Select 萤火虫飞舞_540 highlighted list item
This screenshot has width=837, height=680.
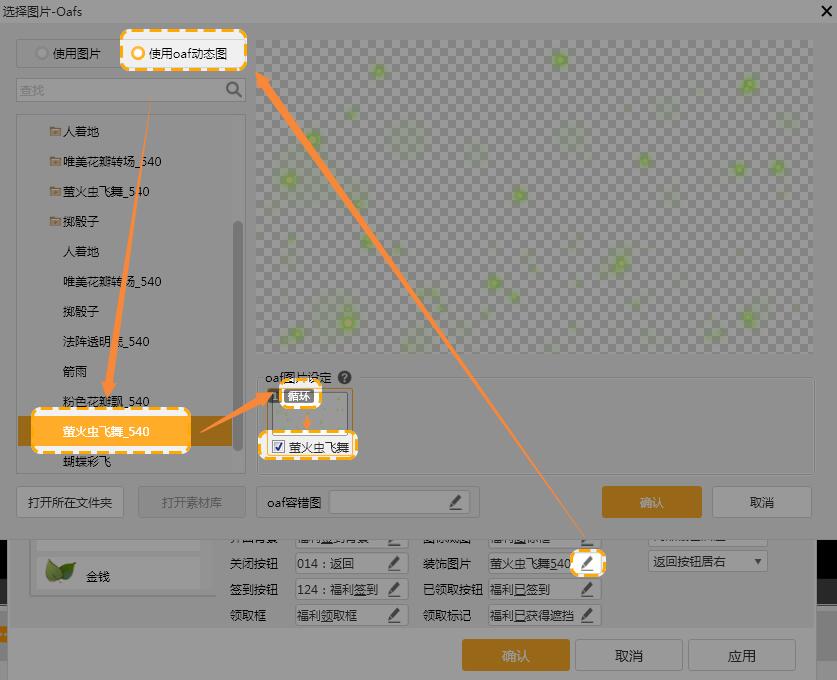[106, 432]
